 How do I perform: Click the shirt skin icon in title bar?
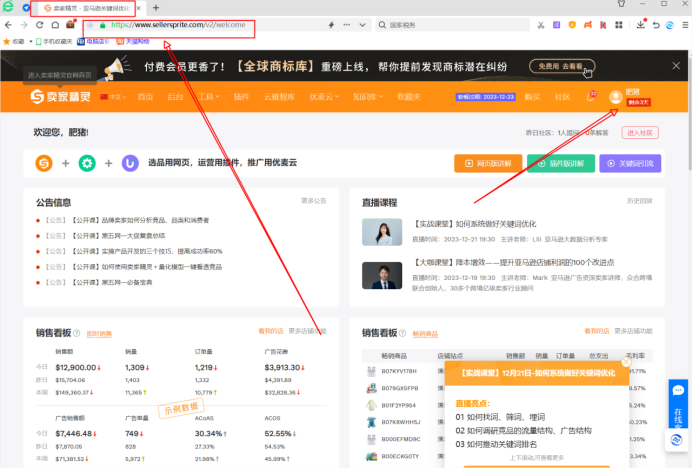pyautogui.click(x=621, y=4)
